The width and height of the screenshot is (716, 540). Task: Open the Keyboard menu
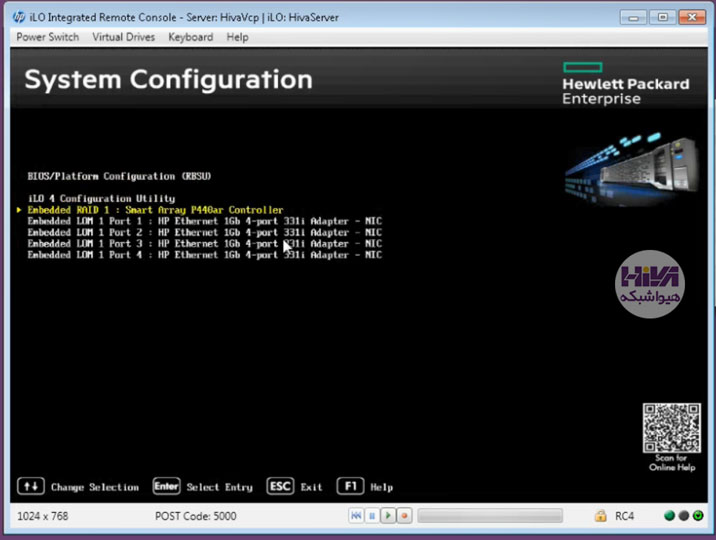pyautogui.click(x=190, y=37)
